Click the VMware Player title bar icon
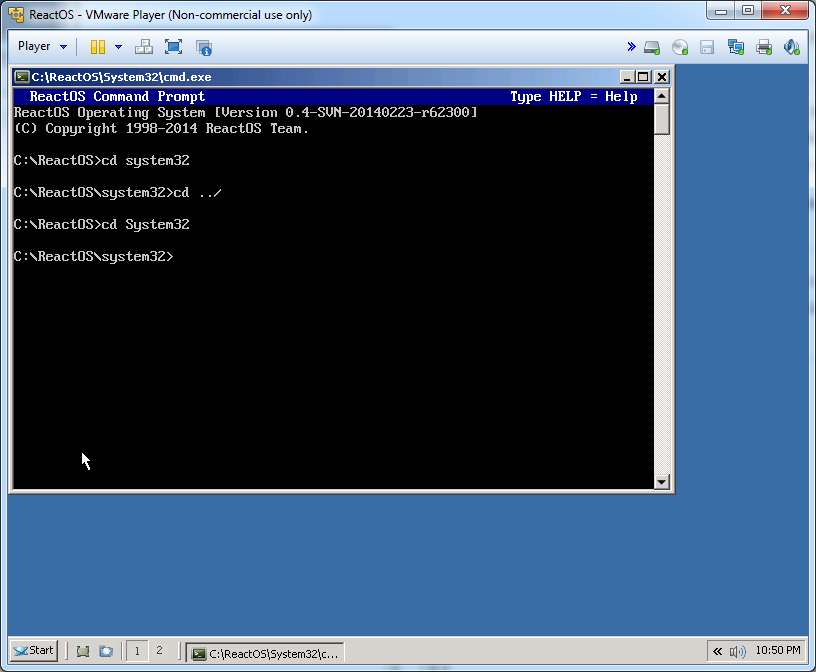This screenshot has width=816, height=672. (16, 15)
